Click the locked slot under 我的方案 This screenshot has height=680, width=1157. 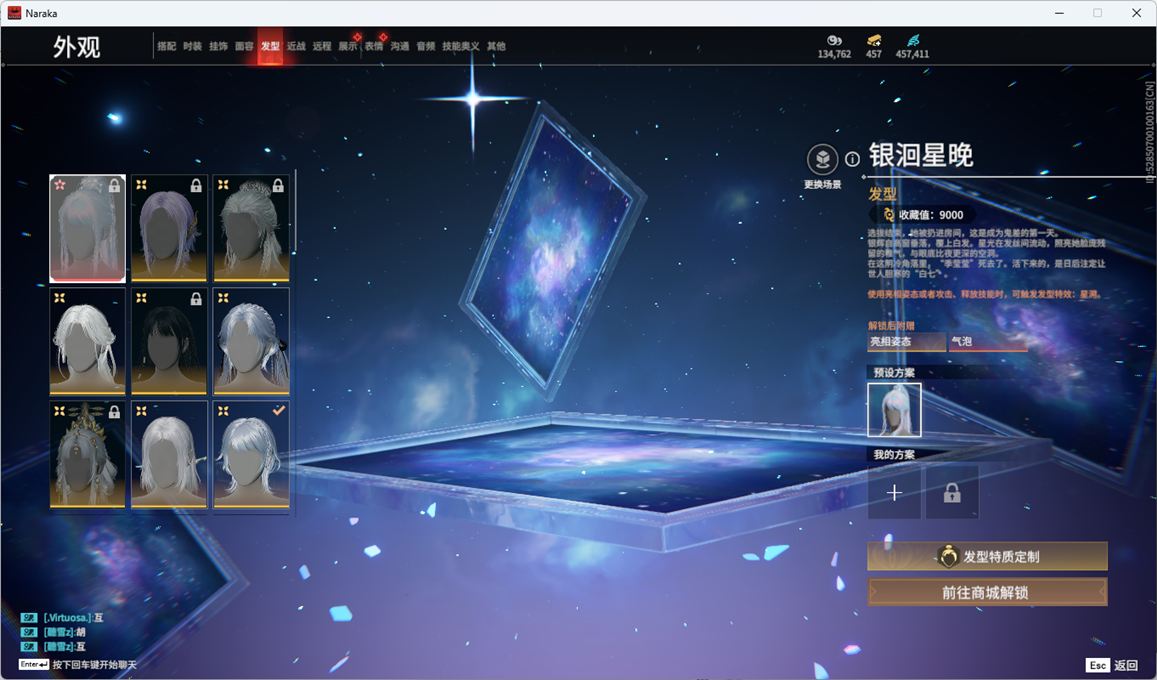[x=952, y=493]
